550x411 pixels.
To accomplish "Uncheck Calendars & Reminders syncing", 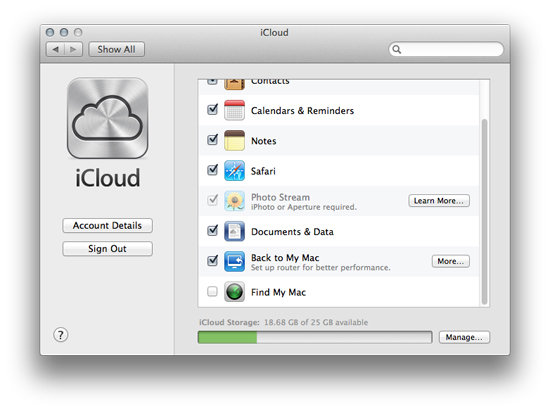I will coord(213,109).
